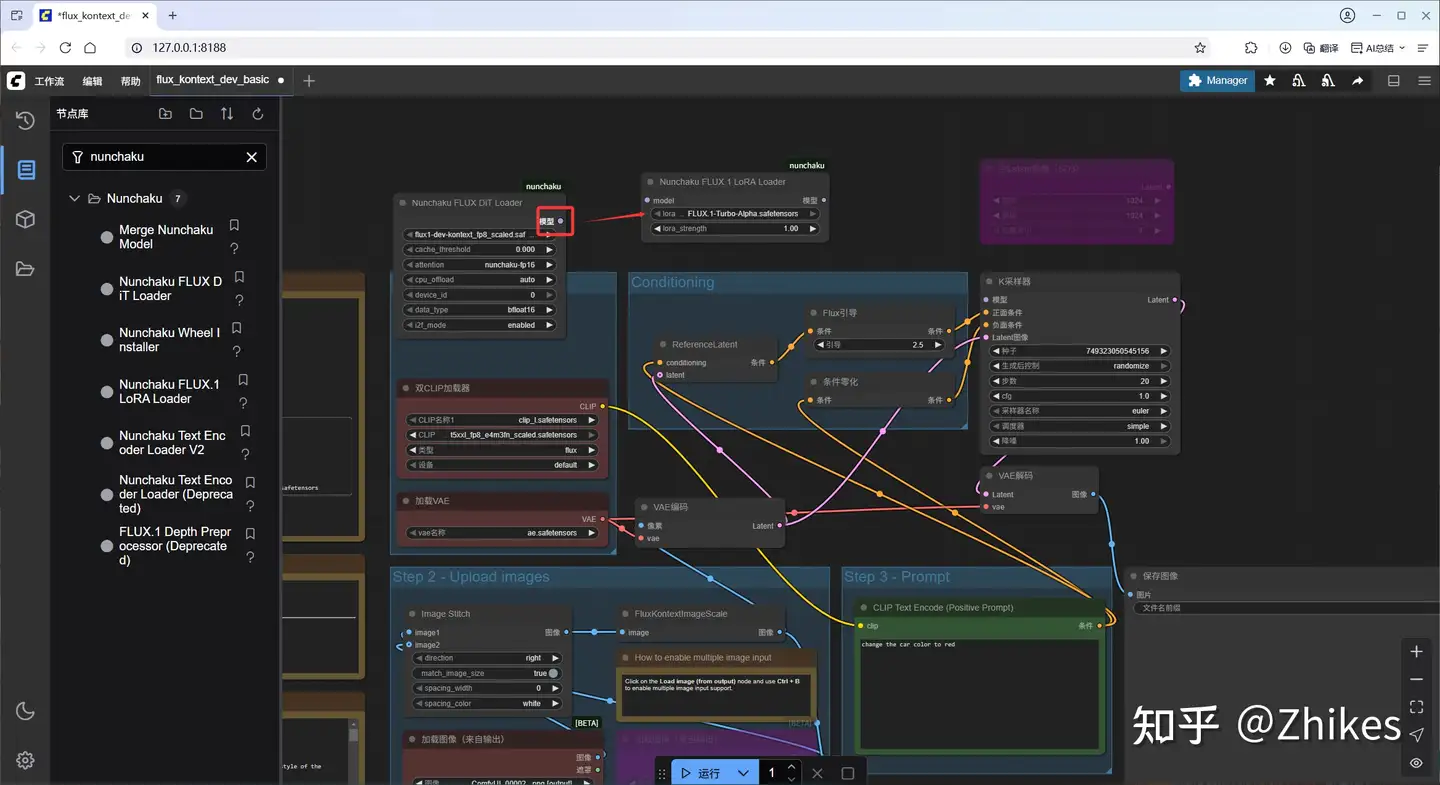Toggle dark theme with the moon icon
This screenshot has width=1440, height=785.
point(25,711)
